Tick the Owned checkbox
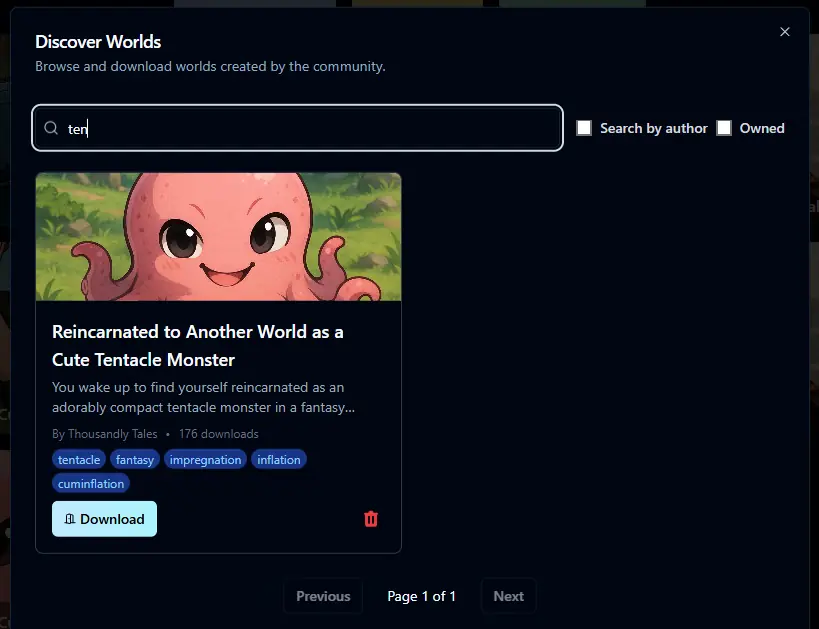This screenshot has height=629, width=819. pyautogui.click(x=724, y=128)
